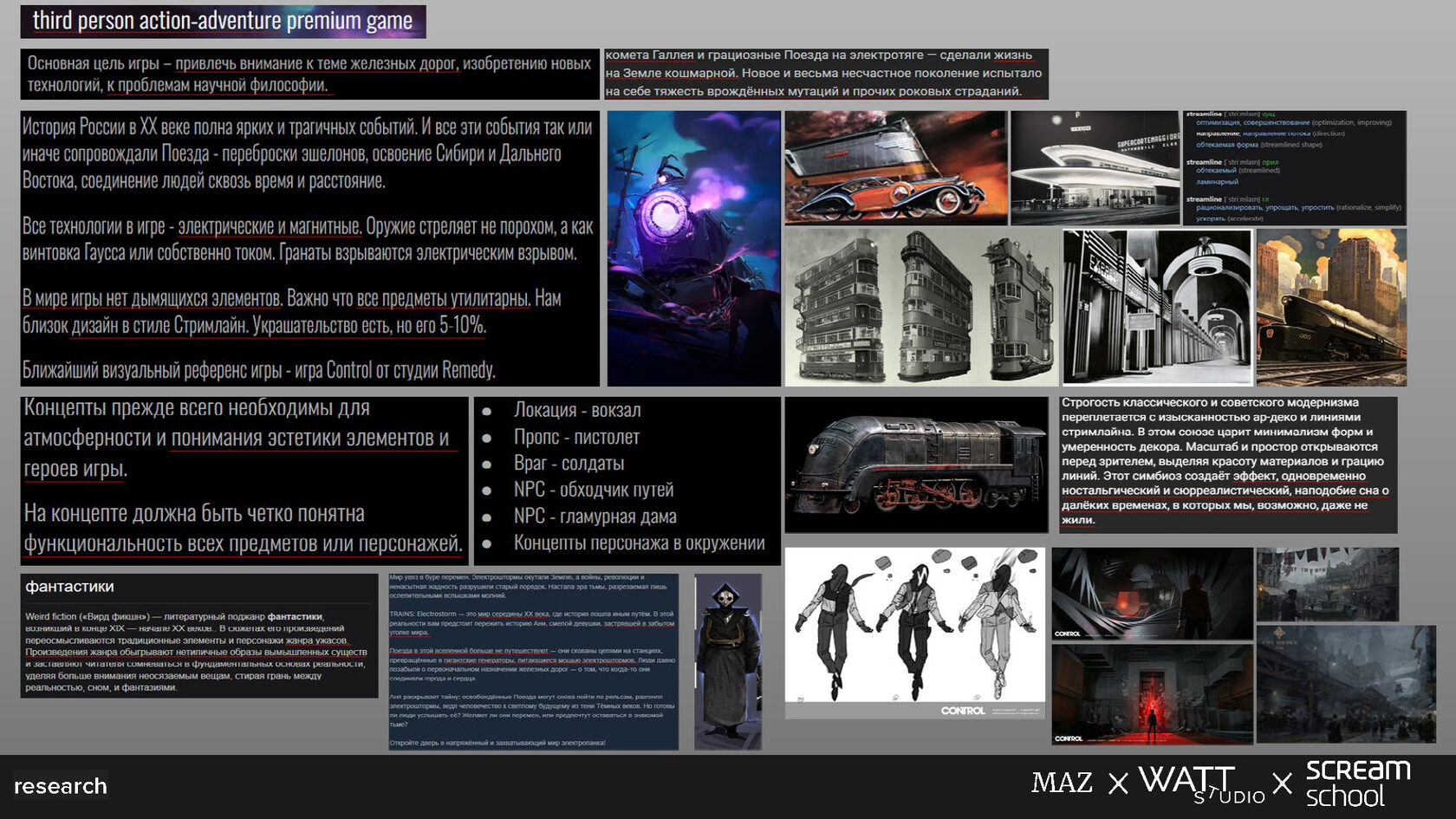Screen dimensions: 1456x819
Task: Select the orange streamline car illustration
Action: [896, 167]
